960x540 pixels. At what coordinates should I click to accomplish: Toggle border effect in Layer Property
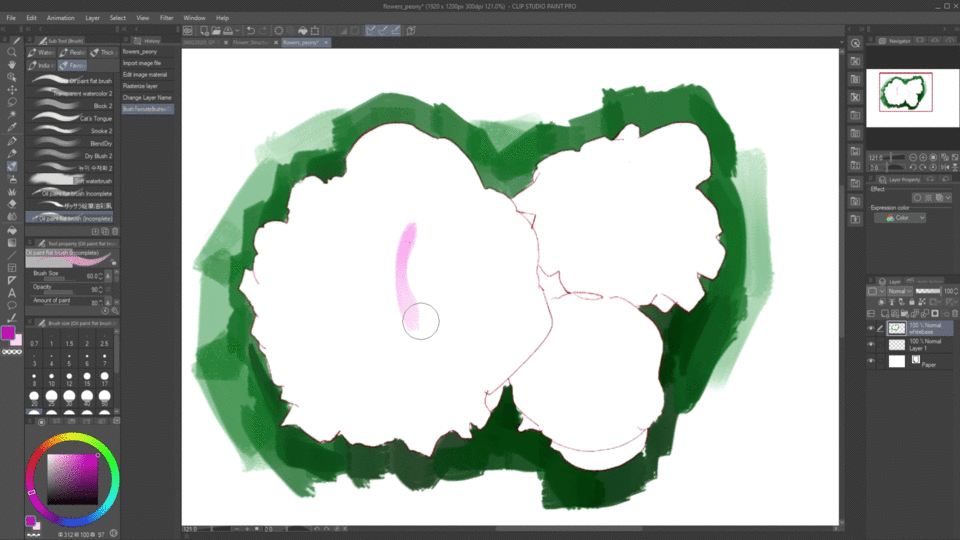click(x=917, y=198)
